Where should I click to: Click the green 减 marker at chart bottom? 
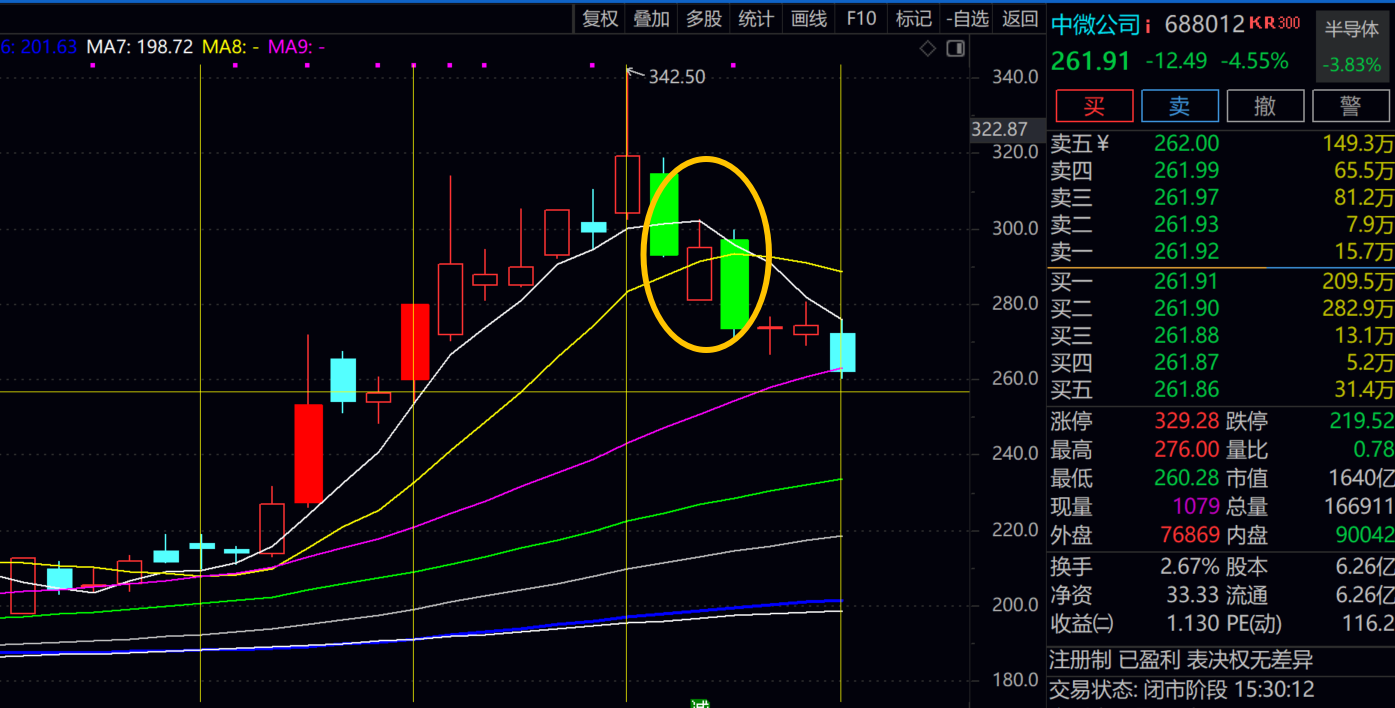[x=699, y=704]
